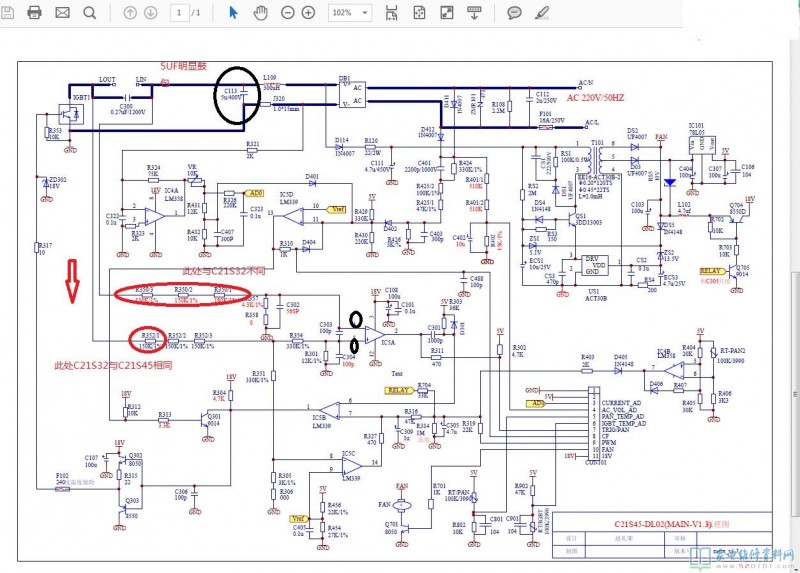Click the note '此处C21S32与C21S45相同'
This screenshot has width=800, height=573.
[113, 365]
